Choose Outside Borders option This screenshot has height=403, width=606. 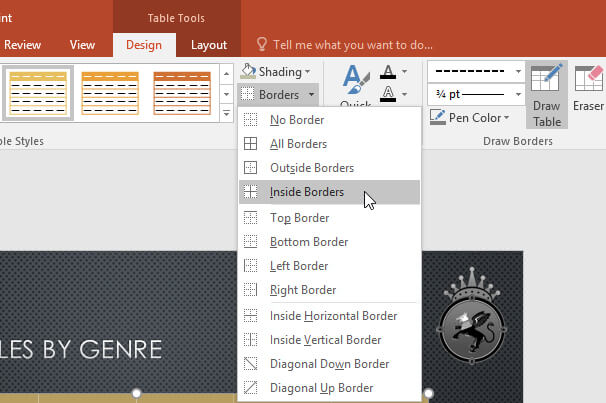pos(329,168)
